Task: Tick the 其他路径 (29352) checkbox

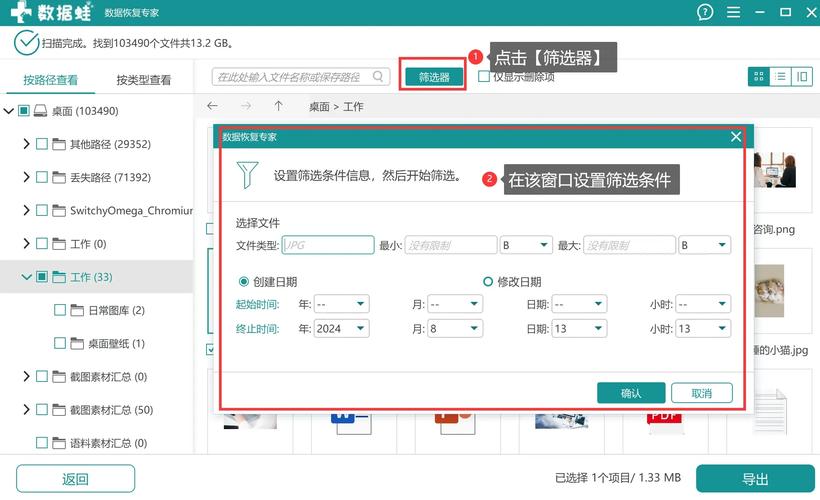Action: 42,144
